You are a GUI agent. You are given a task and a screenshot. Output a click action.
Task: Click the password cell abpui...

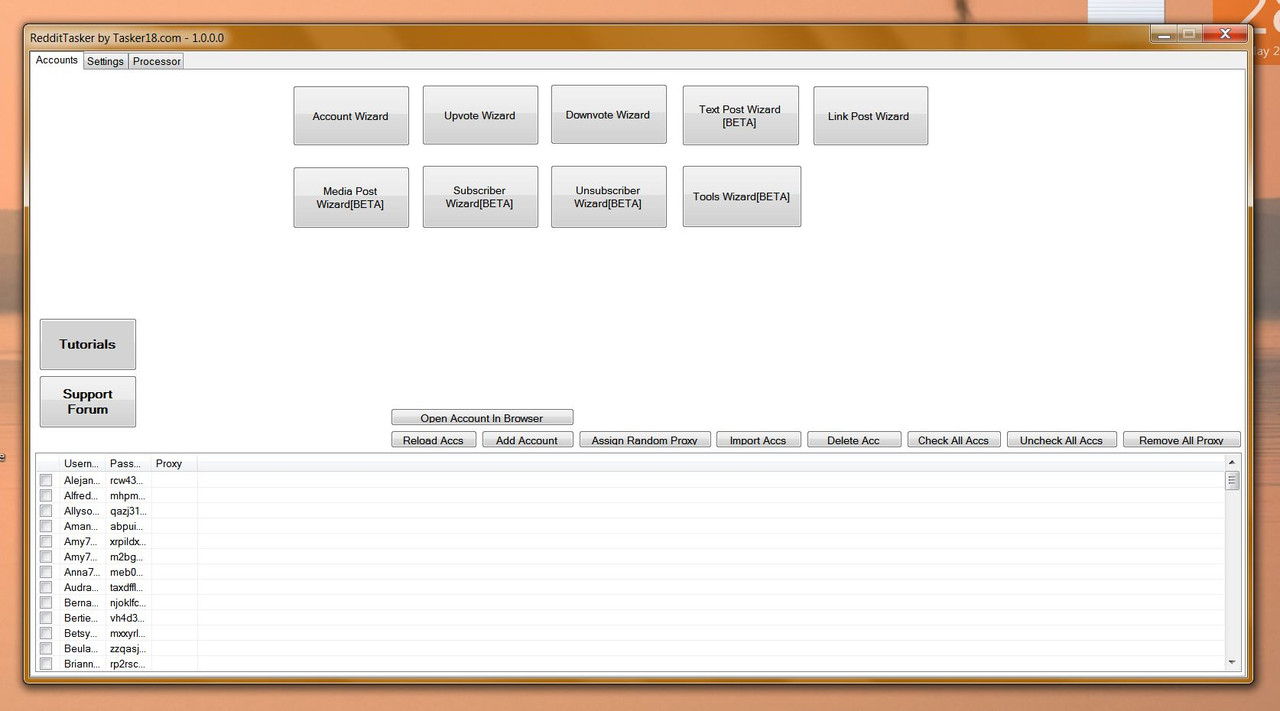[128, 526]
